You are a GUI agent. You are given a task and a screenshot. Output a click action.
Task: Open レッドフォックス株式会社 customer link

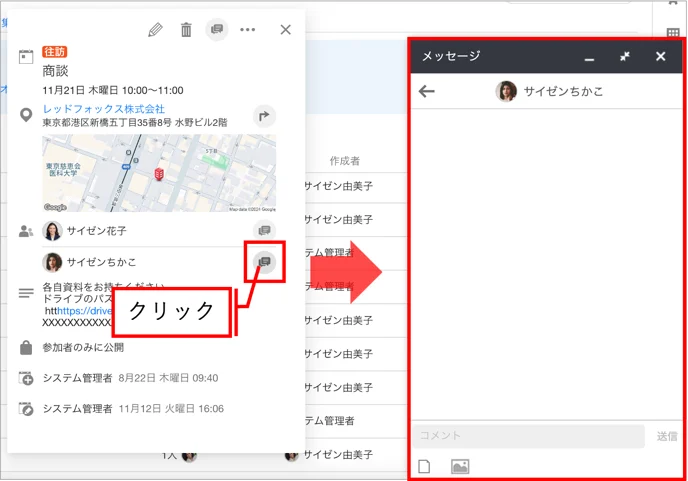[104, 109]
